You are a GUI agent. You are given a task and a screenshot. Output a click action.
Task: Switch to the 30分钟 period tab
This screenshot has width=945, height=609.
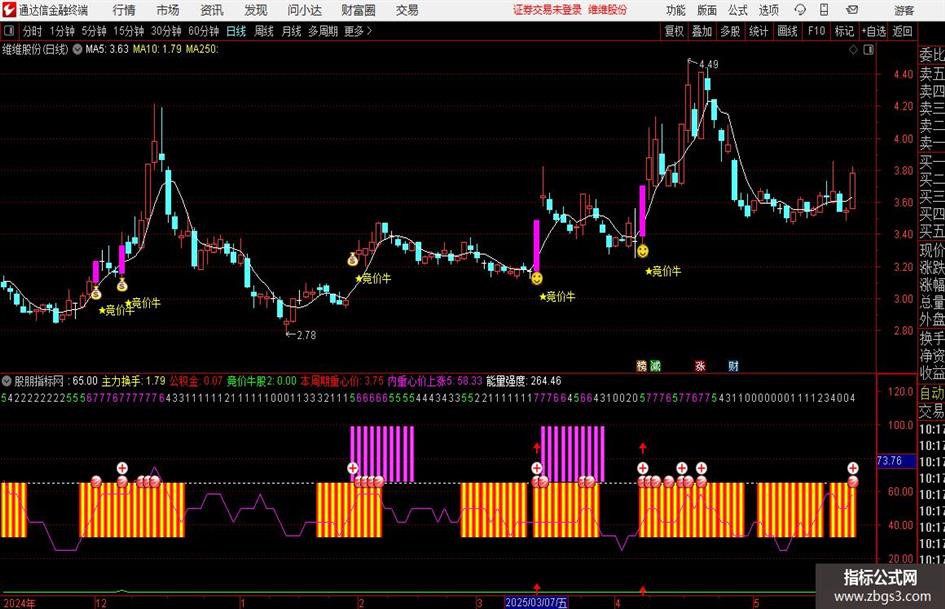(166, 31)
